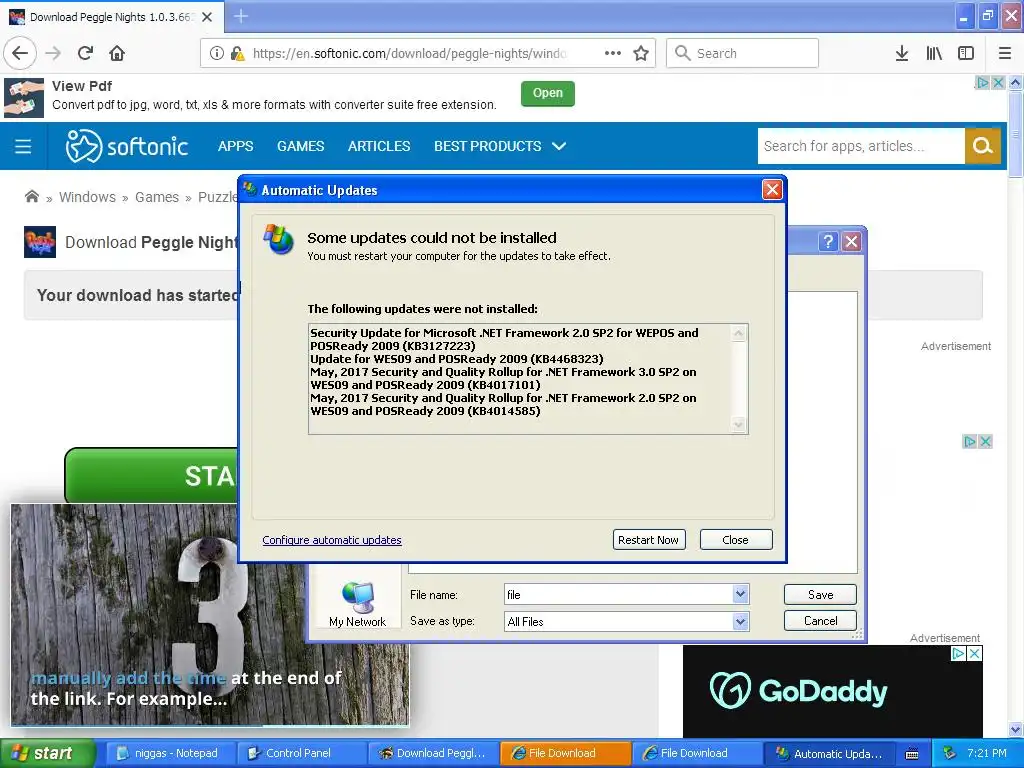This screenshot has width=1024, height=768.
Task: Click the Softonic logo
Action: pyautogui.click(x=127, y=146)
